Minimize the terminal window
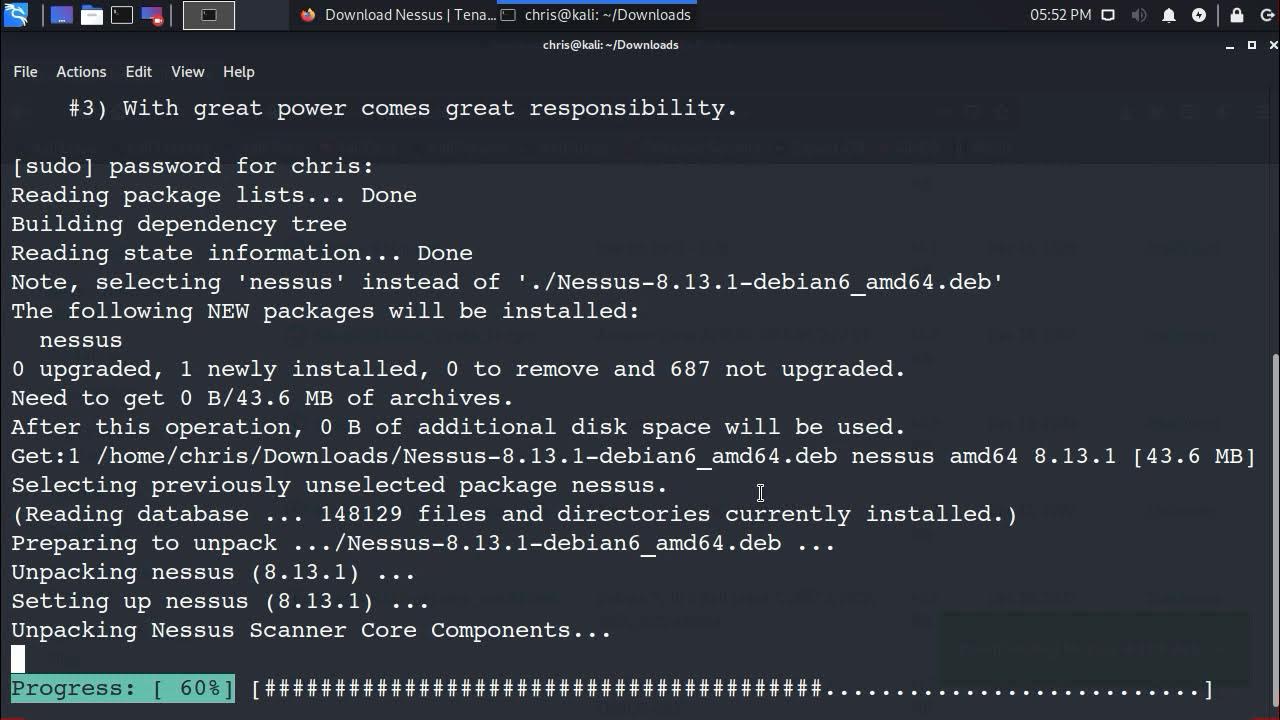1280x720 pixels. (1230, 45)
